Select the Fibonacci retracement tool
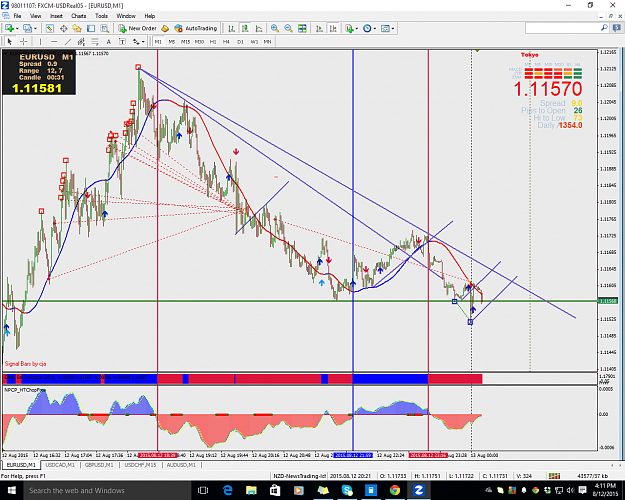The width and height of the screenshot is (625, 500). point(95,41)
